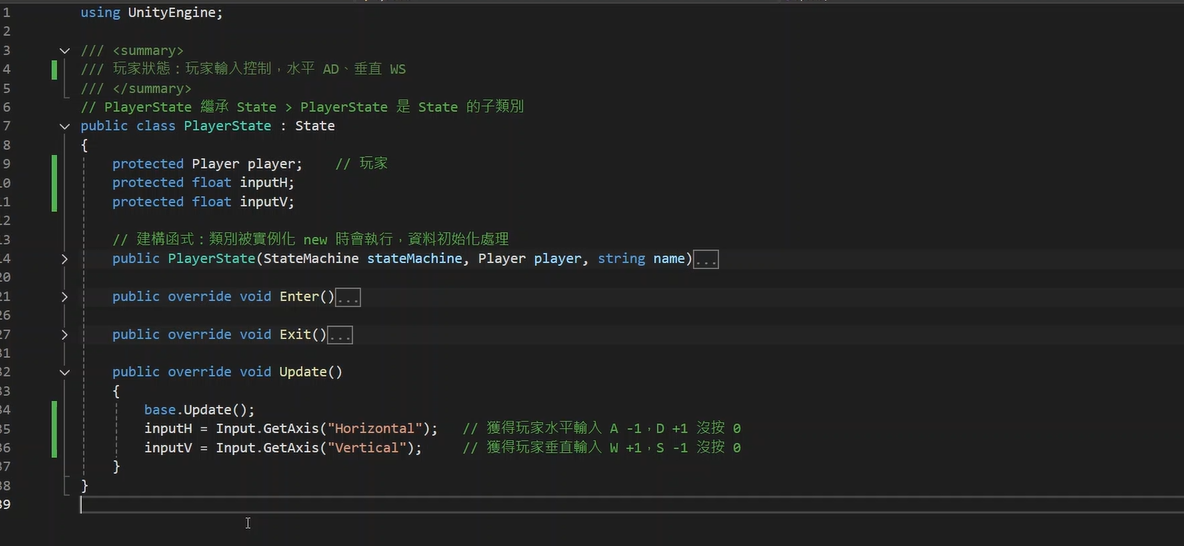Collapse the PlayerState class fold arrow

65,126
